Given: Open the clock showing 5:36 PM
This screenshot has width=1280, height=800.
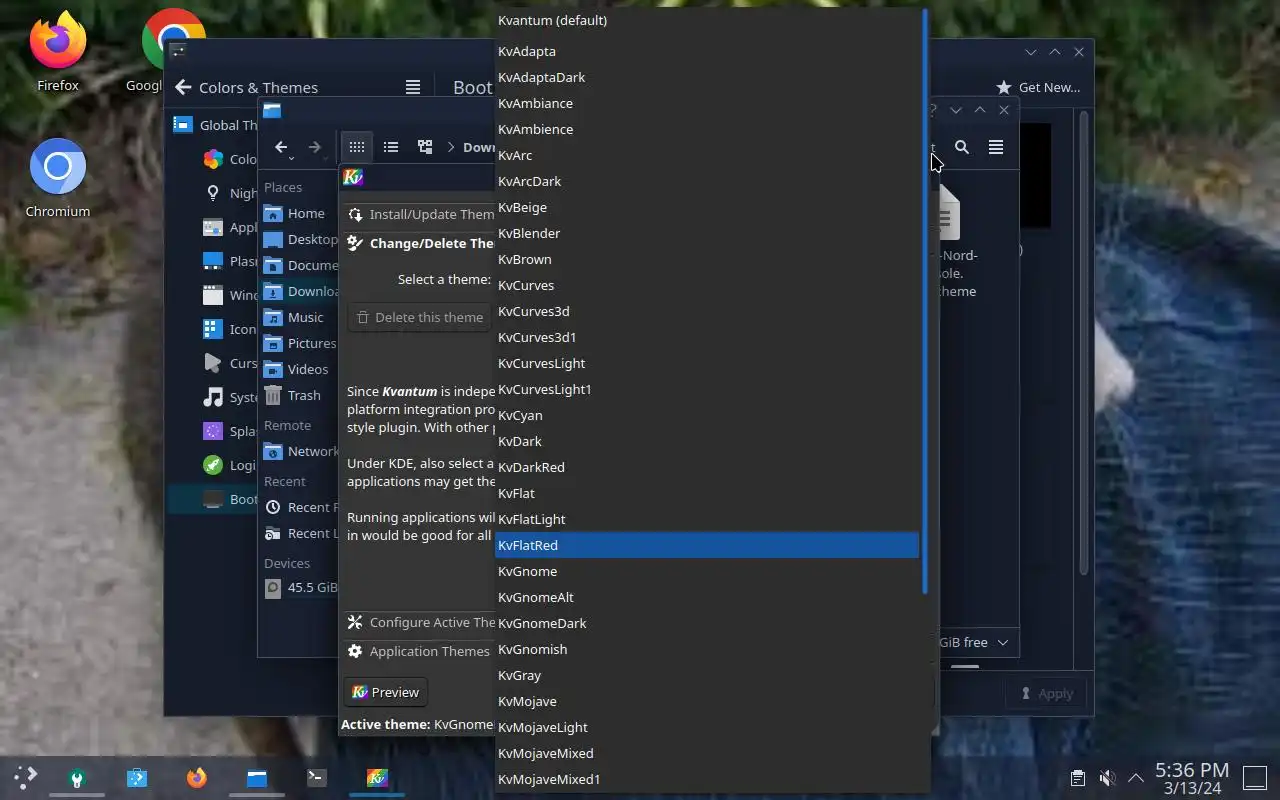Looking at the screenshot, I should (x=1192, y=777).
